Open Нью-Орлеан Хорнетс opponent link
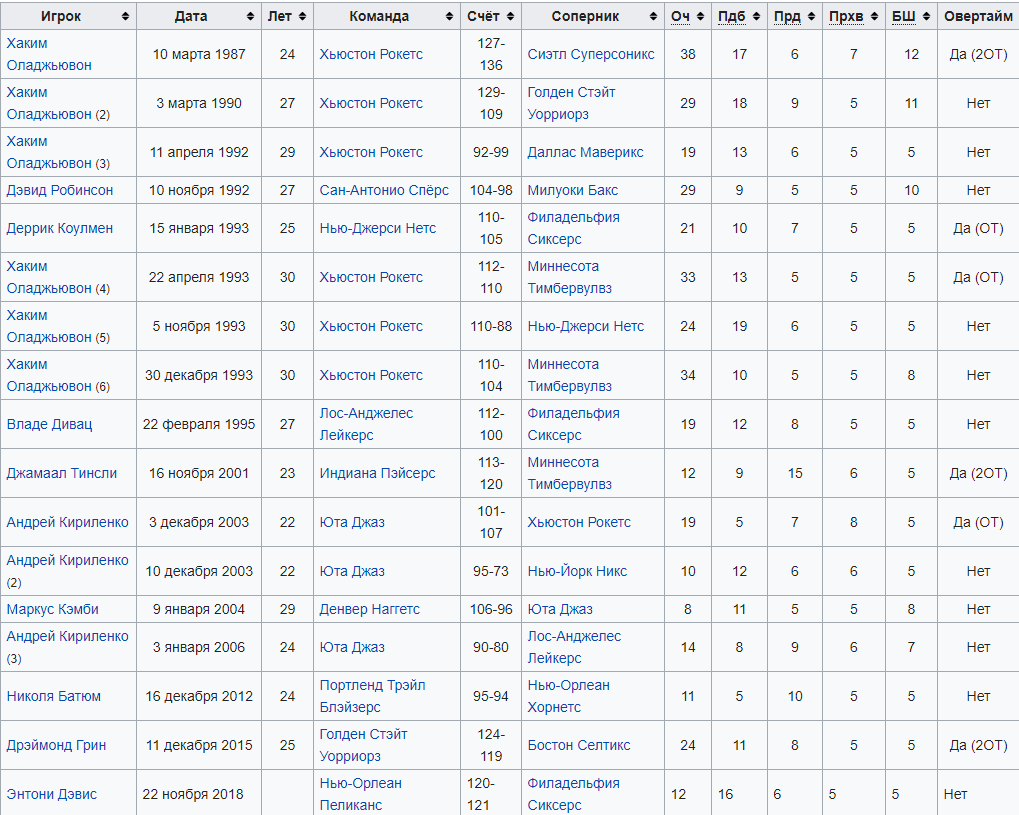 pyautogui.click(x=569, y=696)
